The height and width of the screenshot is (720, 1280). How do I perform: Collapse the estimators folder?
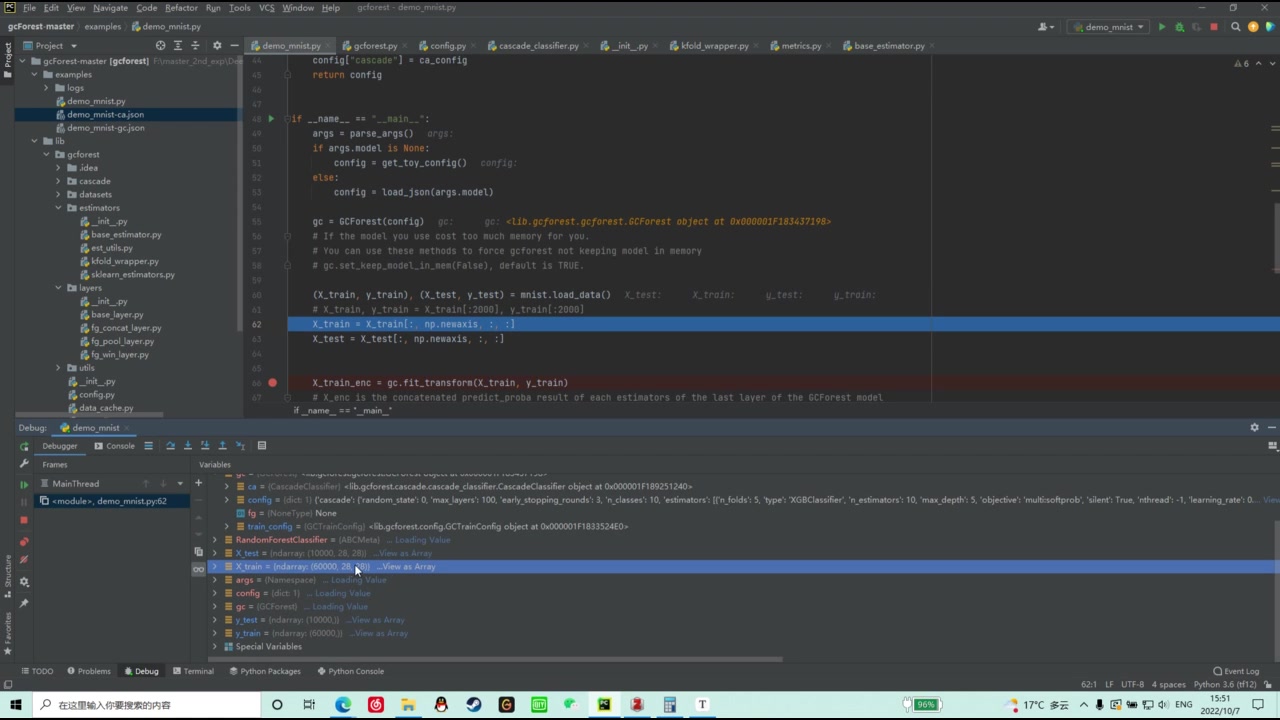point(58,208)
